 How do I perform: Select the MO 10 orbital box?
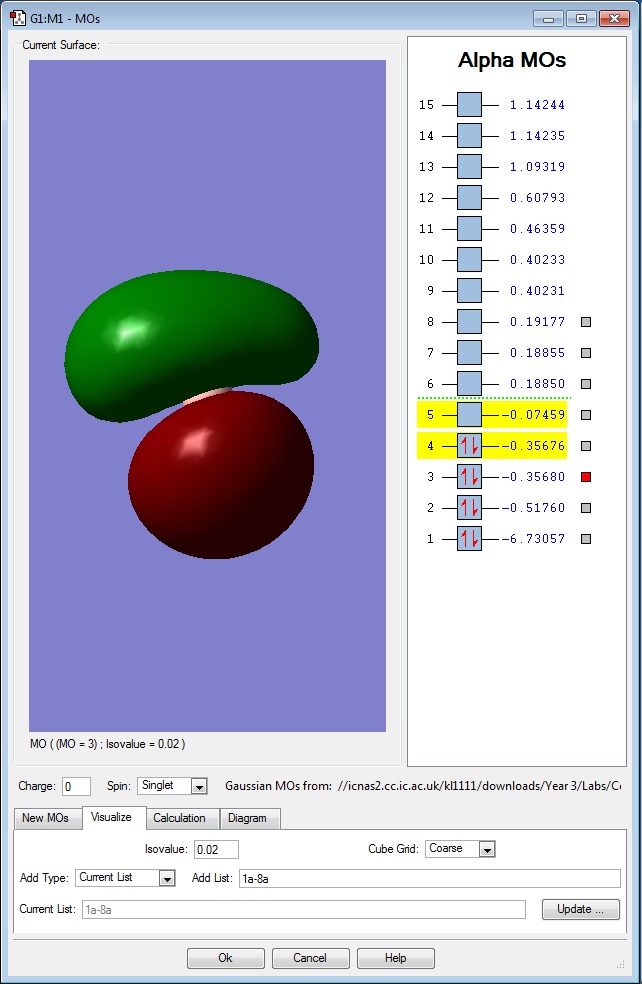point(469,260)
